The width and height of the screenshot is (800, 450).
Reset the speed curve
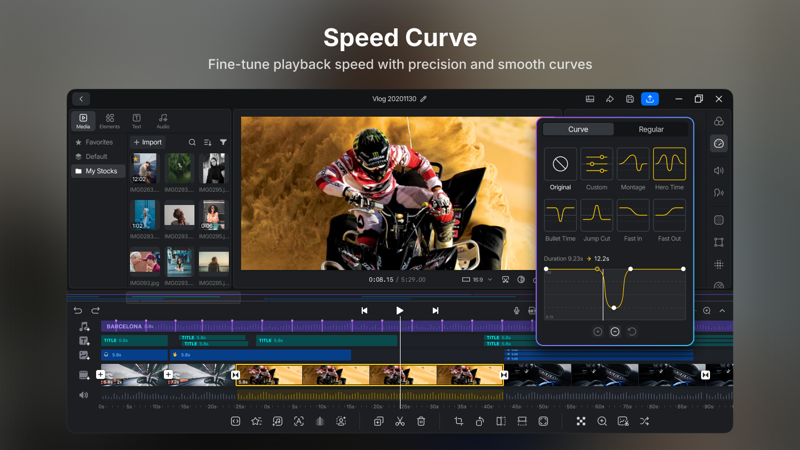tap(632, 332)
